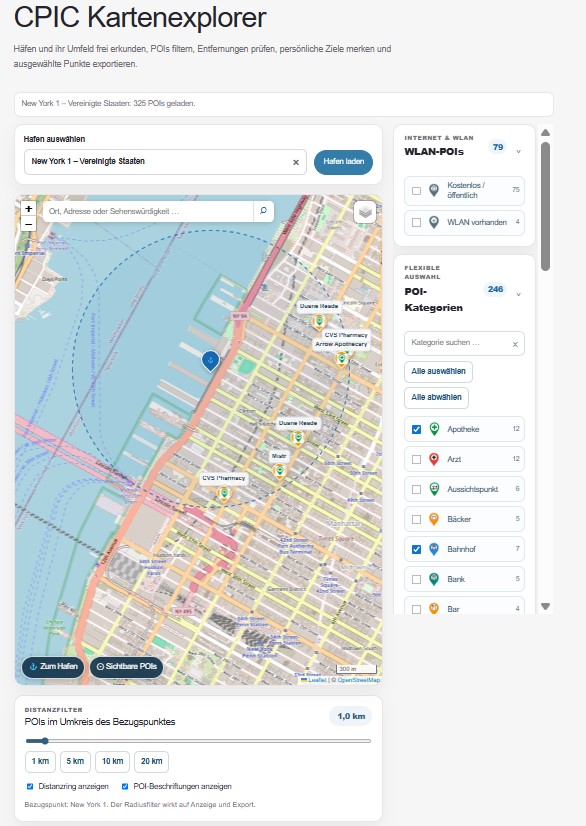Screen dimensions: 586x826
Task: Click the sidebar scrollbar up arrow
Action: coord(545,132)
